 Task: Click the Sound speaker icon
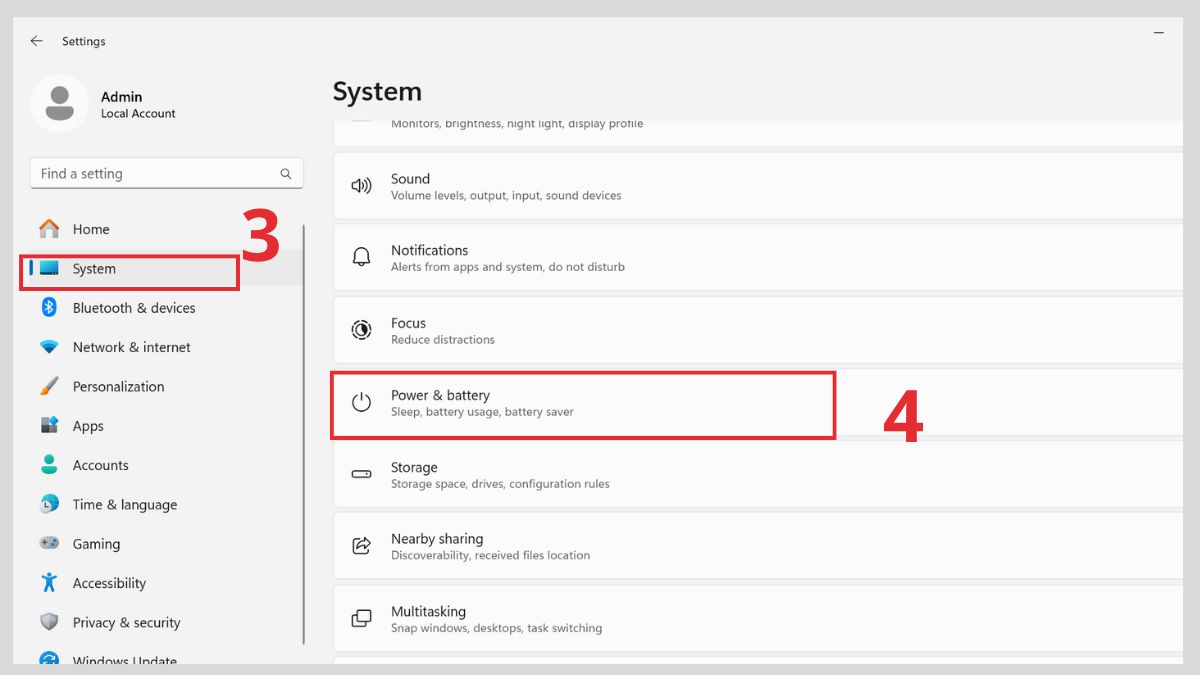coord(361,185)
